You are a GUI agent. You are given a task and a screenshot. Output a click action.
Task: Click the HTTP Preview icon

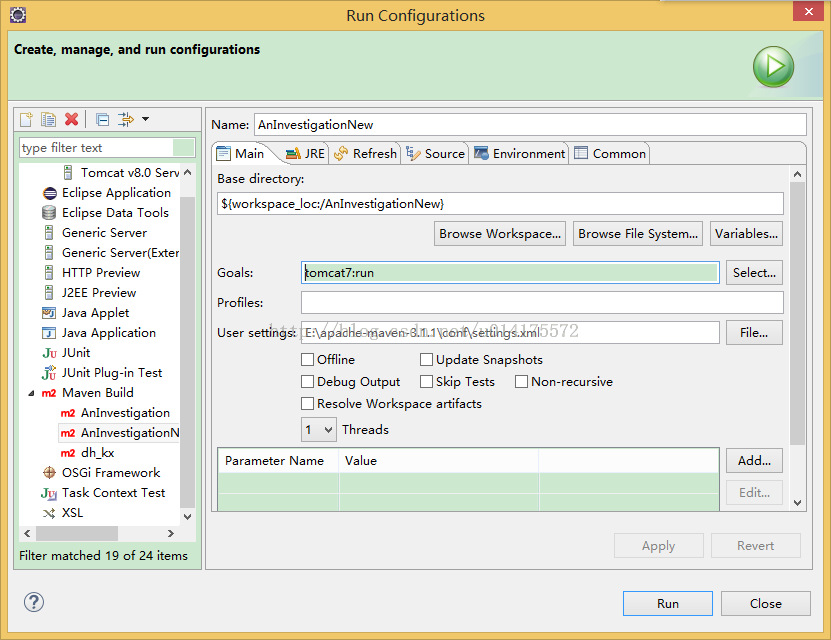[x=49, y=273]
